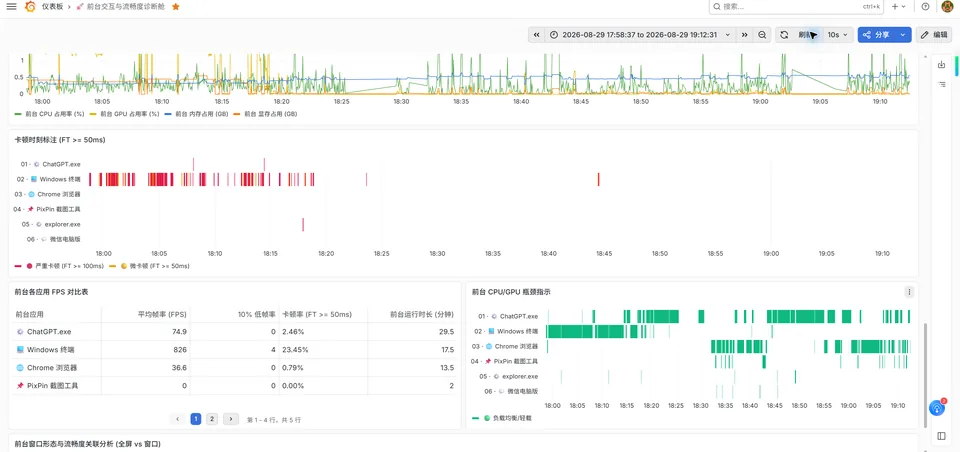Viewport: 960px width, 452px height.
Task: Click the export icon in right sidebar
Action: [942, 64]
